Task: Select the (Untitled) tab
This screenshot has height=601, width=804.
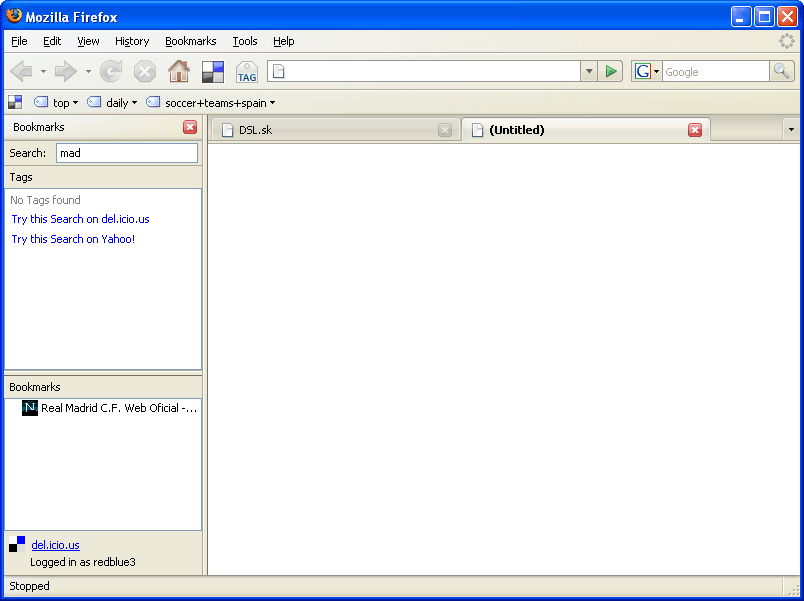Action: pyautogui.click(x=586, y=130)
